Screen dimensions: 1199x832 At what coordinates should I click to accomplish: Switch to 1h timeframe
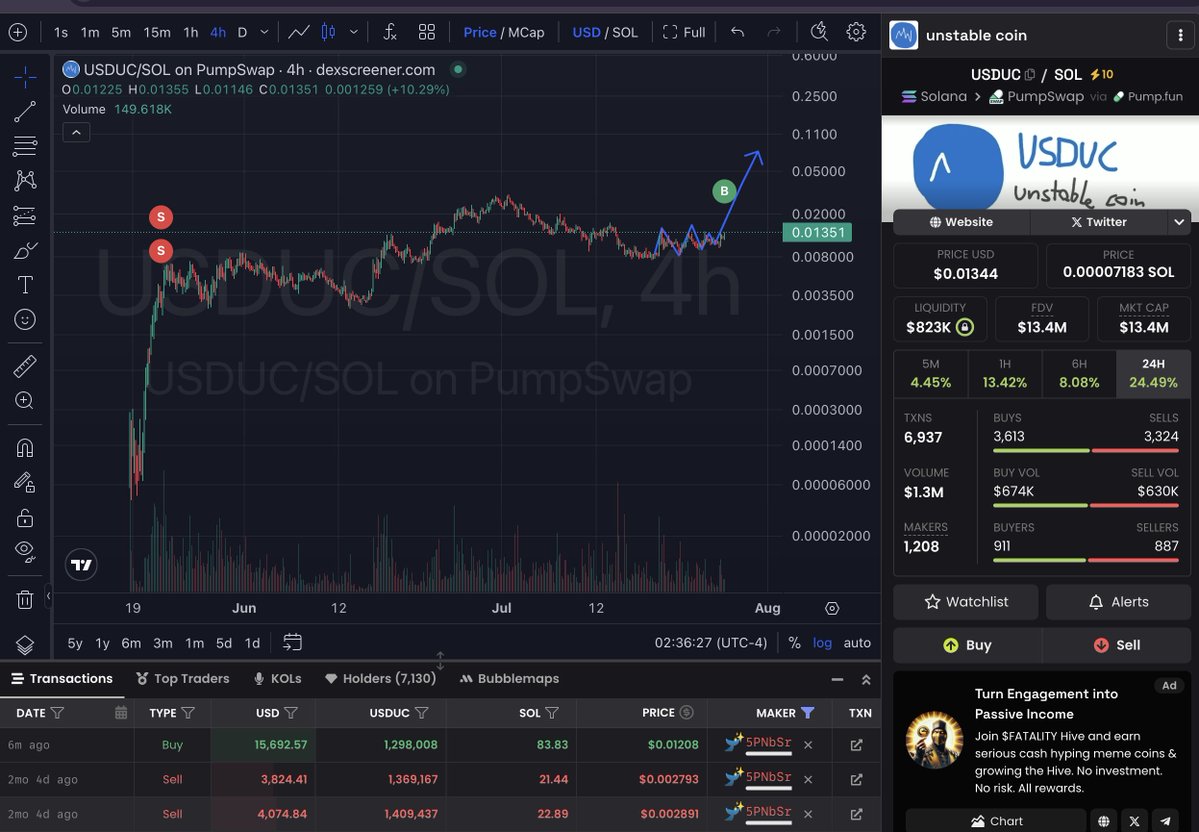click(x=190, y=33)
